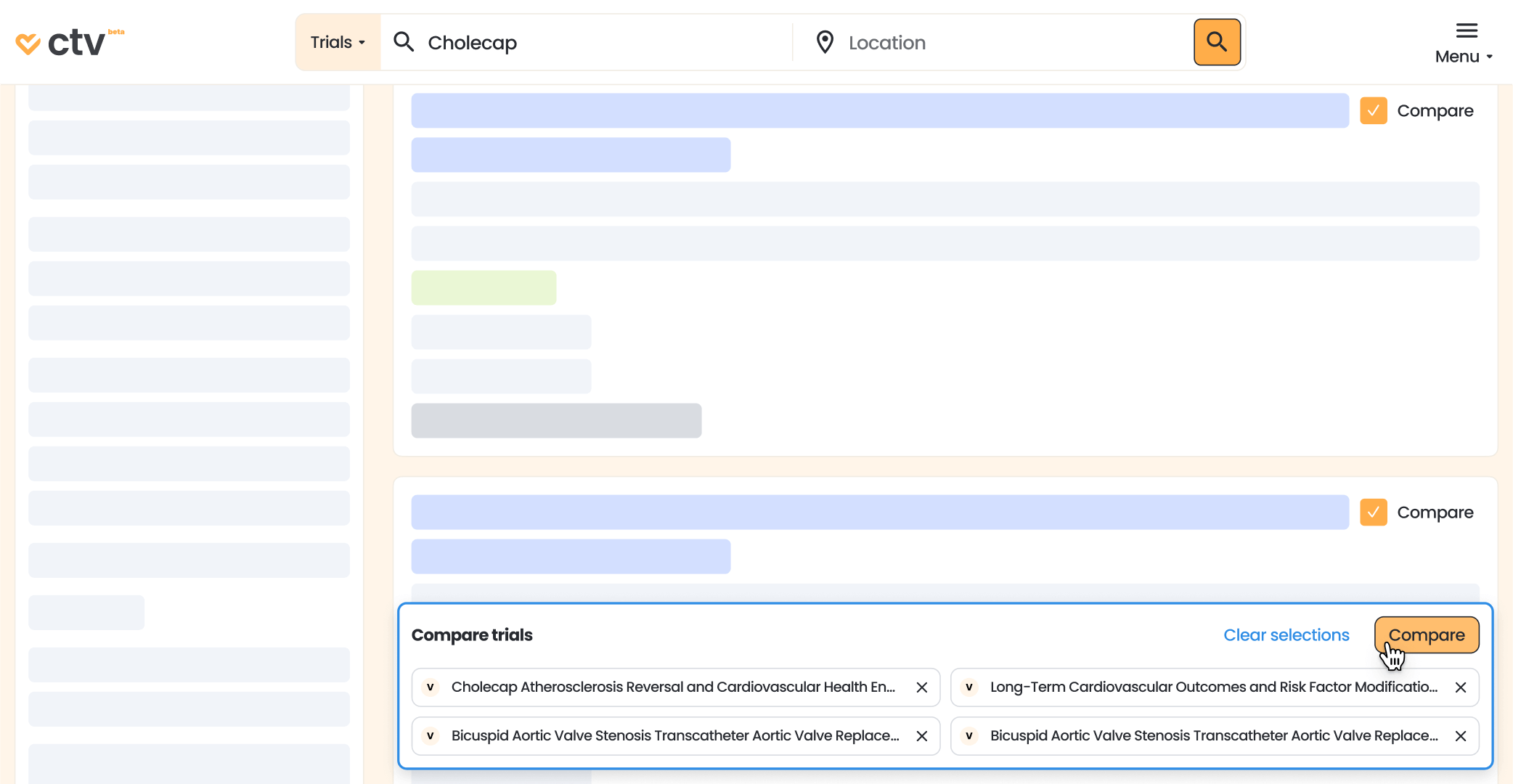Screen dimensions: 1513x784
Task: Click the orange search magnifier button
Action: [x=1217, y=42]
